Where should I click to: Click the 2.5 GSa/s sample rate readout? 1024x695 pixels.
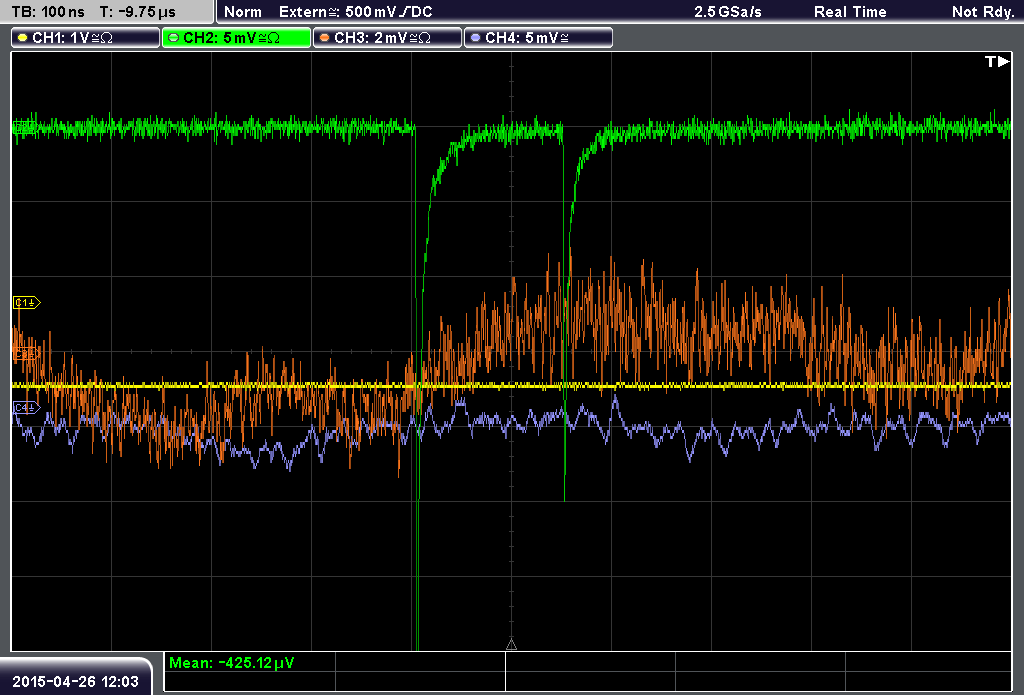pyautogui.click(x=728, y=12)
